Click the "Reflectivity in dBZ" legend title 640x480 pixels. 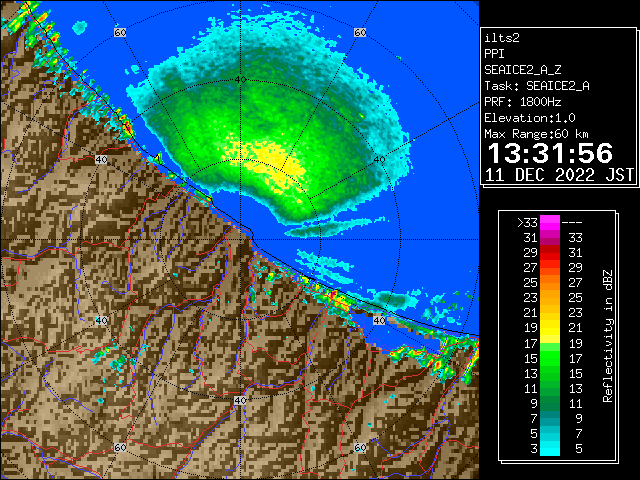click(x=607, y=336)
